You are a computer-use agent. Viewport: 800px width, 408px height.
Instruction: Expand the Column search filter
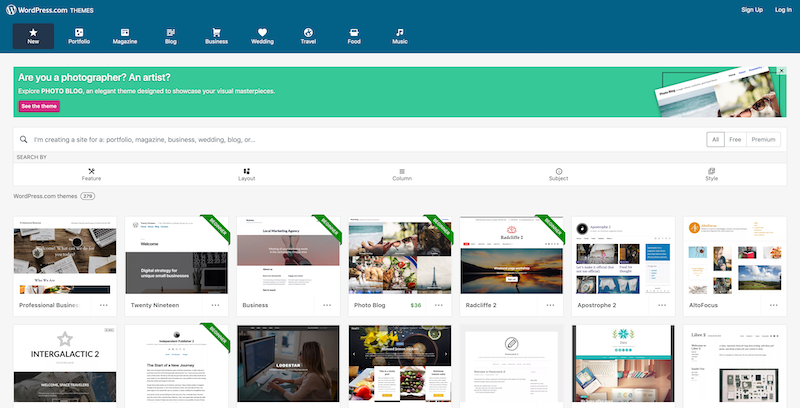tap(402, 174)
